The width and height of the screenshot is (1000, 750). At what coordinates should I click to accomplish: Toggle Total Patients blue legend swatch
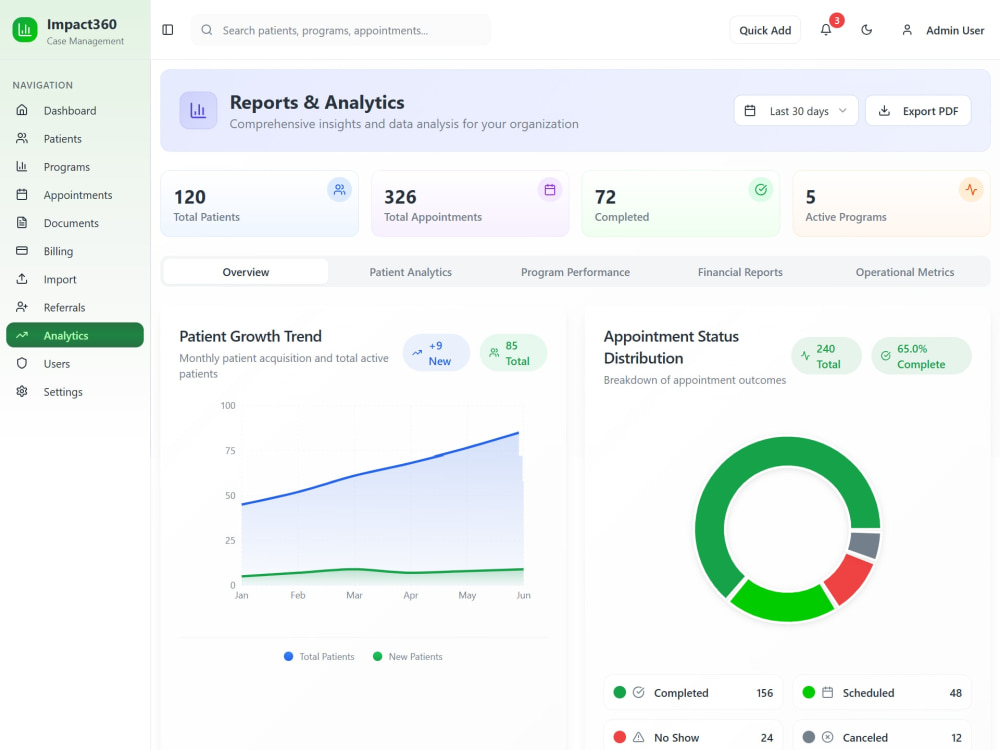tap(288, 656)
